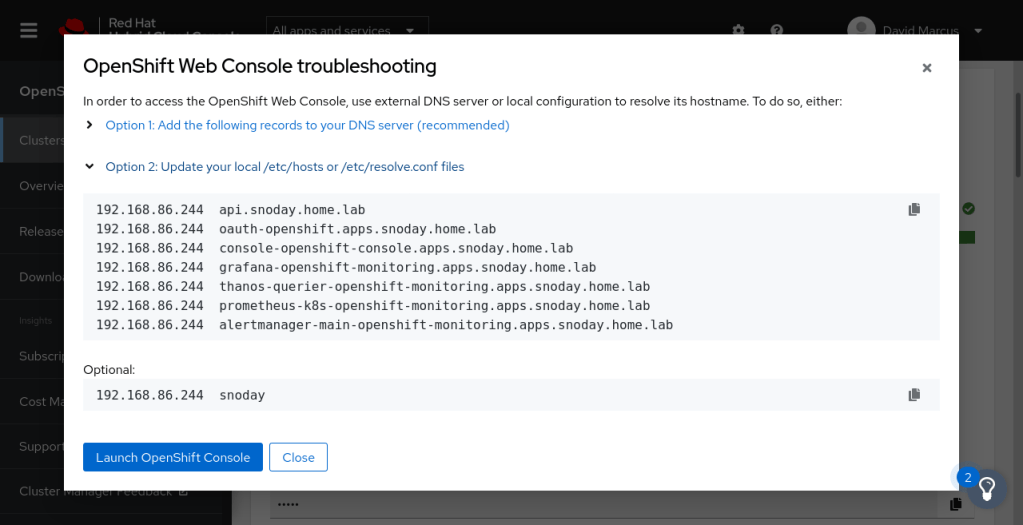Open the hamburger navigation menu
This screenshot has width=1023, height=525.
tap(28, 30)
